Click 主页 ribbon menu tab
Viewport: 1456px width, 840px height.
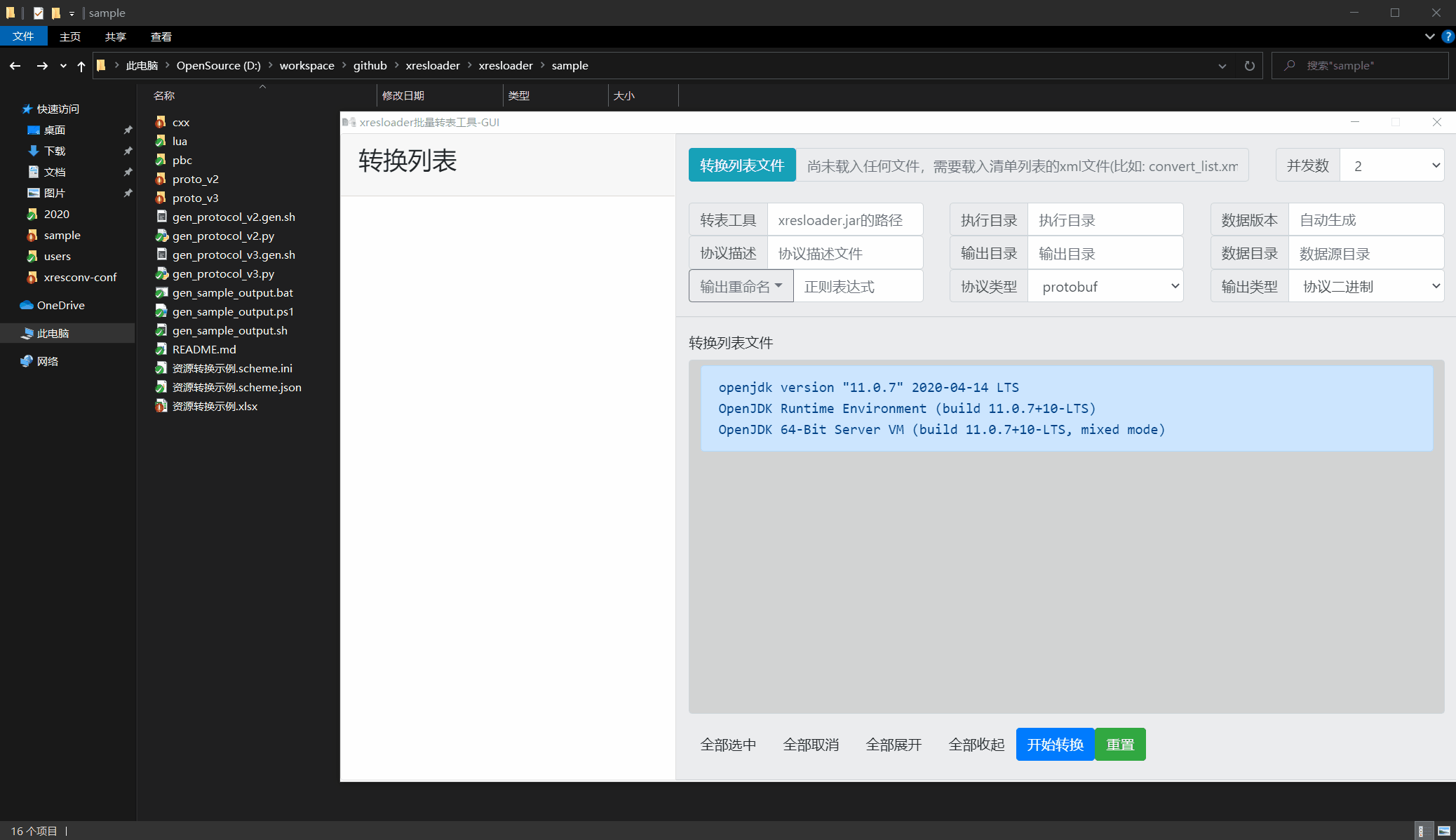tap(71, 37)
